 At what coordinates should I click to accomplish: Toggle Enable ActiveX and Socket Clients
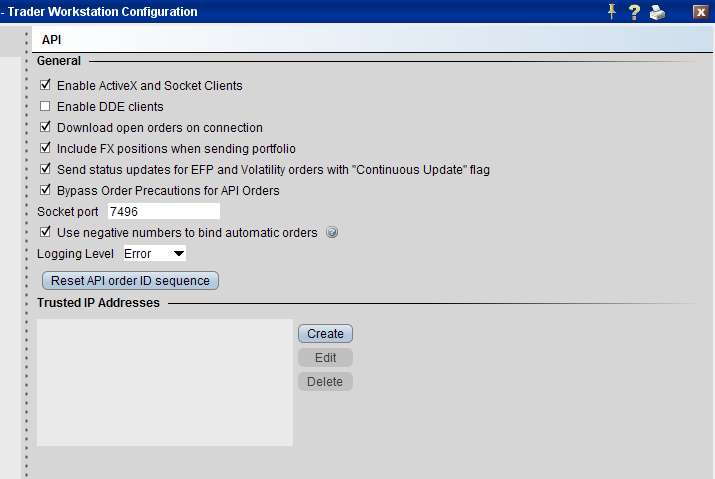point(44,86)
